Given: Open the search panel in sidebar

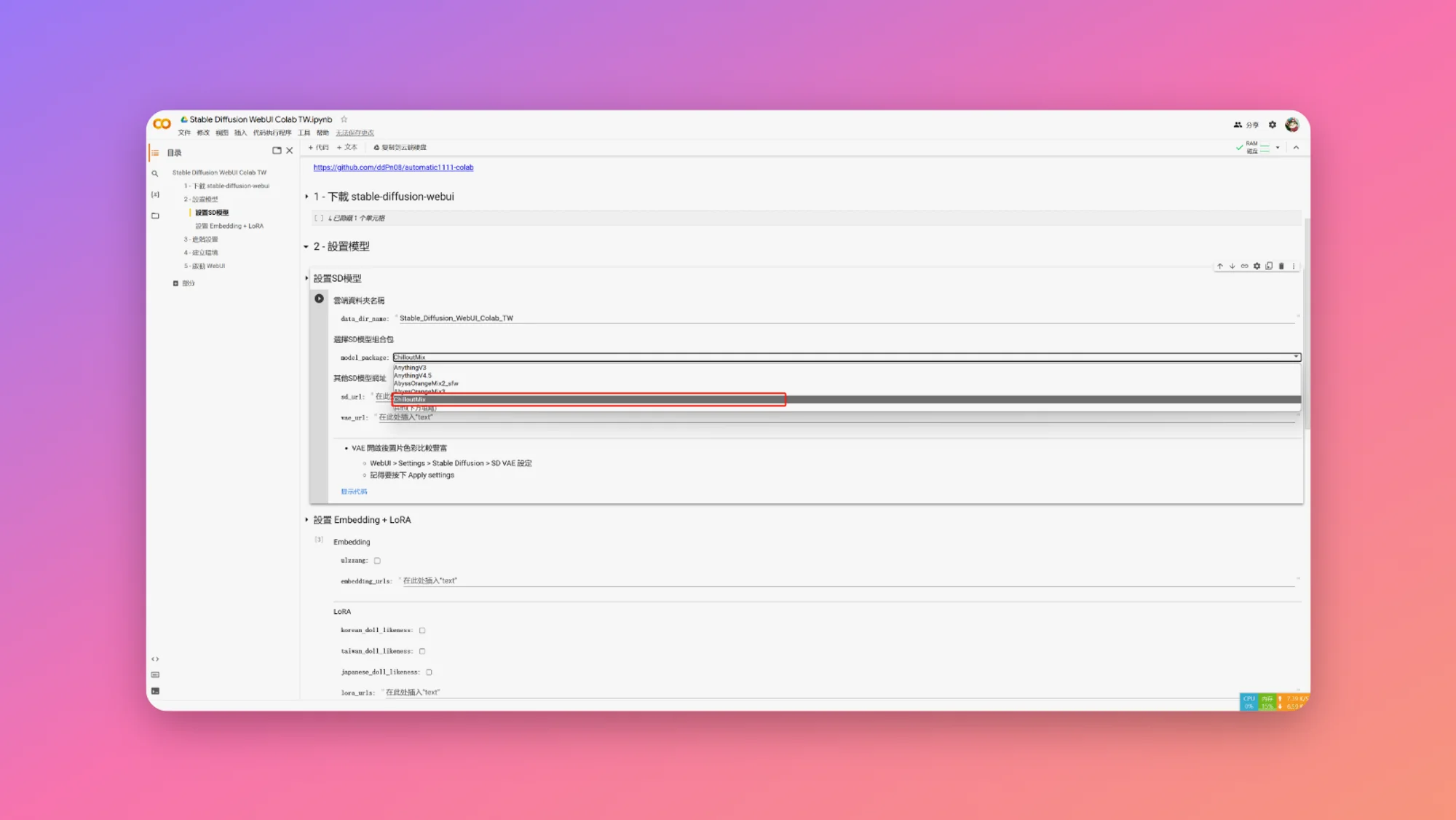Looking at the screenshot, I should [155, 173].
